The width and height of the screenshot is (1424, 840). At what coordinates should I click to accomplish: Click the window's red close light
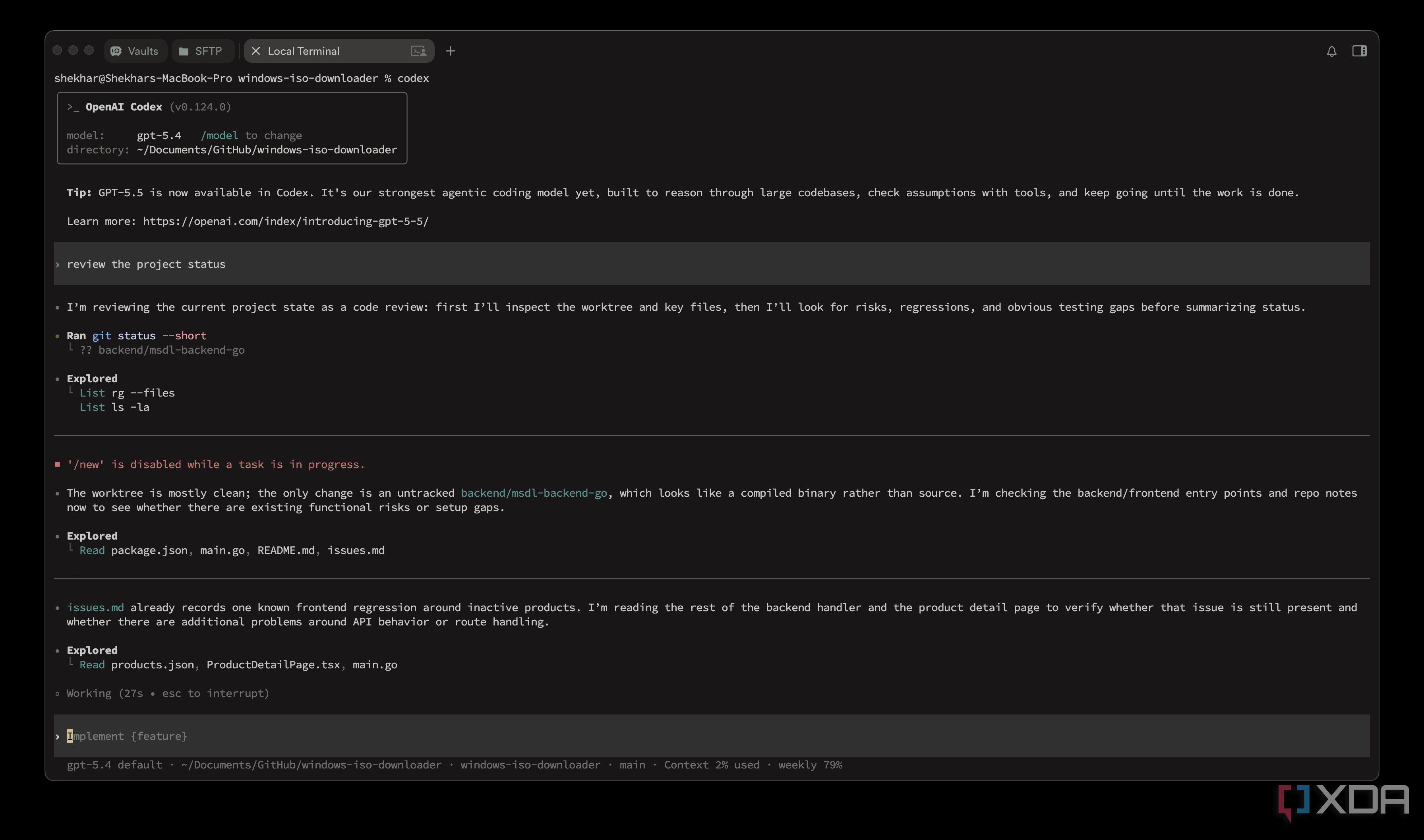click(x=57, y=50)
